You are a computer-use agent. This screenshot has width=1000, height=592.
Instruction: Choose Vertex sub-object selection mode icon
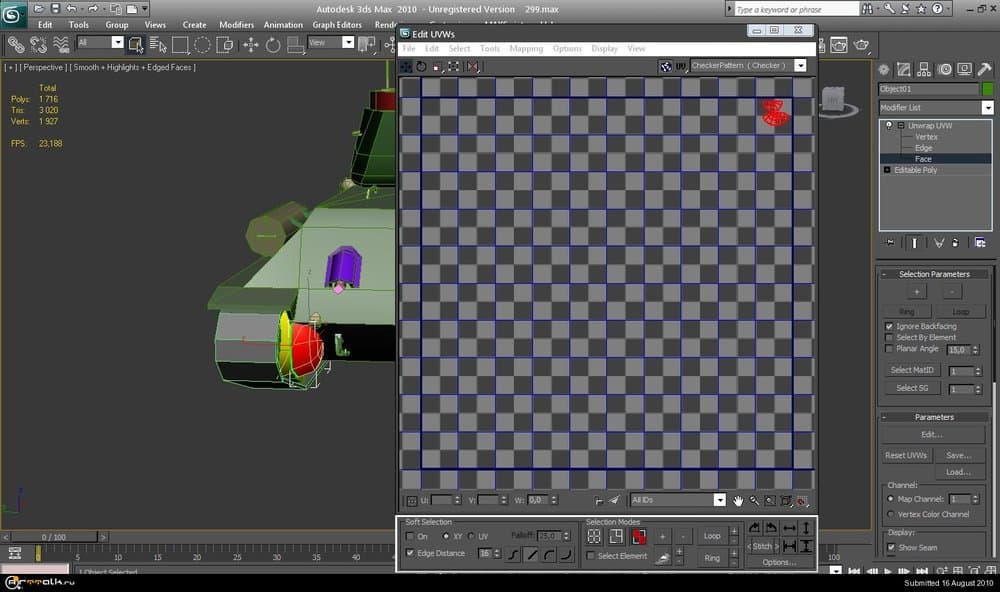coord(594,537)
